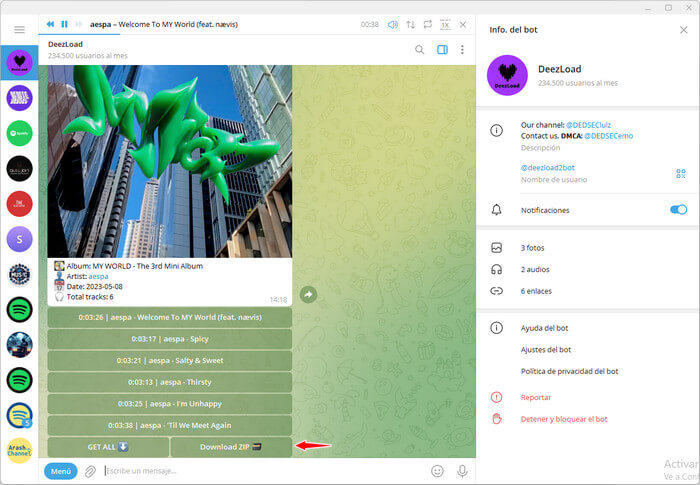Screen dimensions: 700x485
Task: Forward the album message with share arrow
Action: pyautogui.click(x=308, y=295)
